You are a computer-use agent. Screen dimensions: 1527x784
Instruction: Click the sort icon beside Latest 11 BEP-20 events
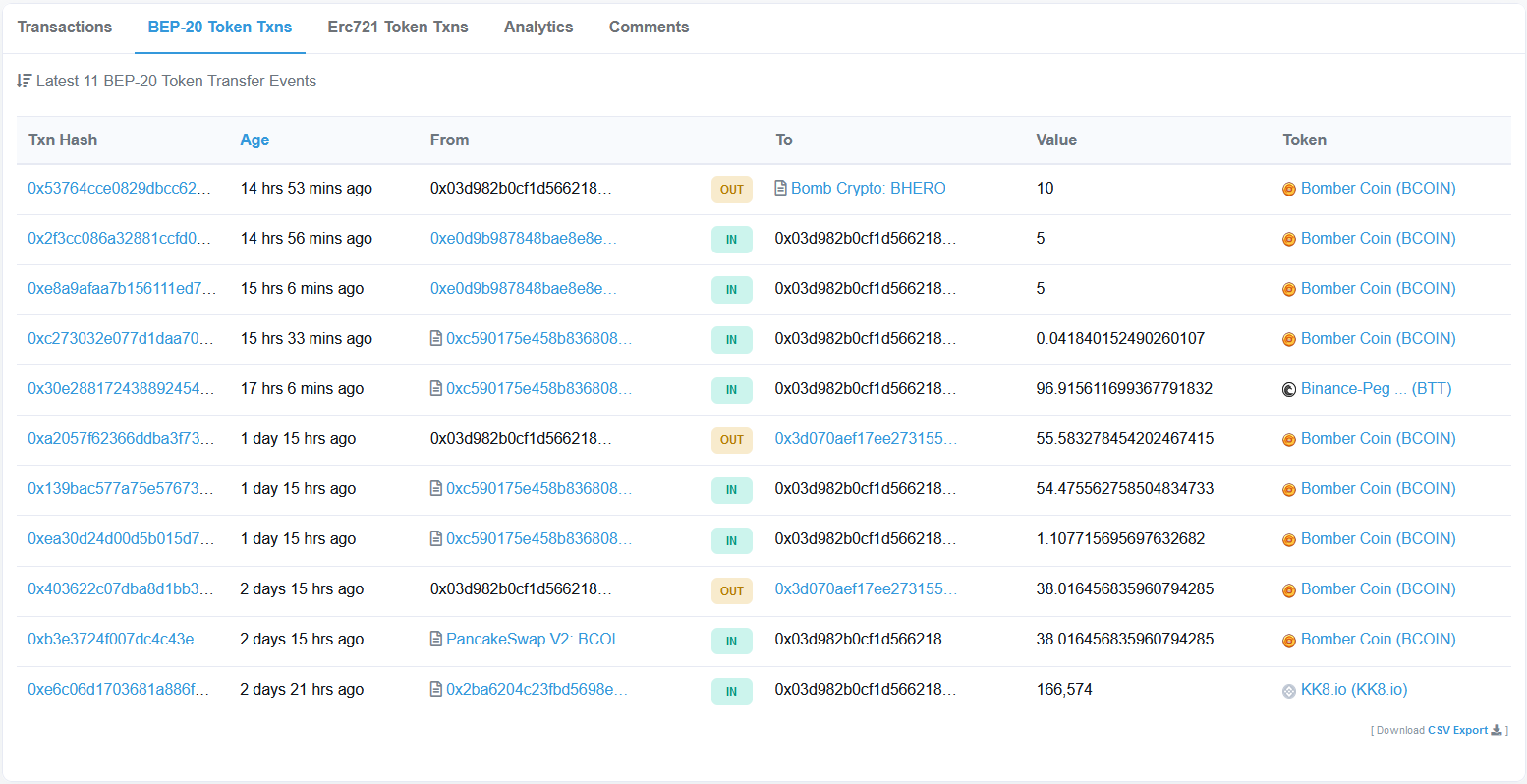[25, 81]
